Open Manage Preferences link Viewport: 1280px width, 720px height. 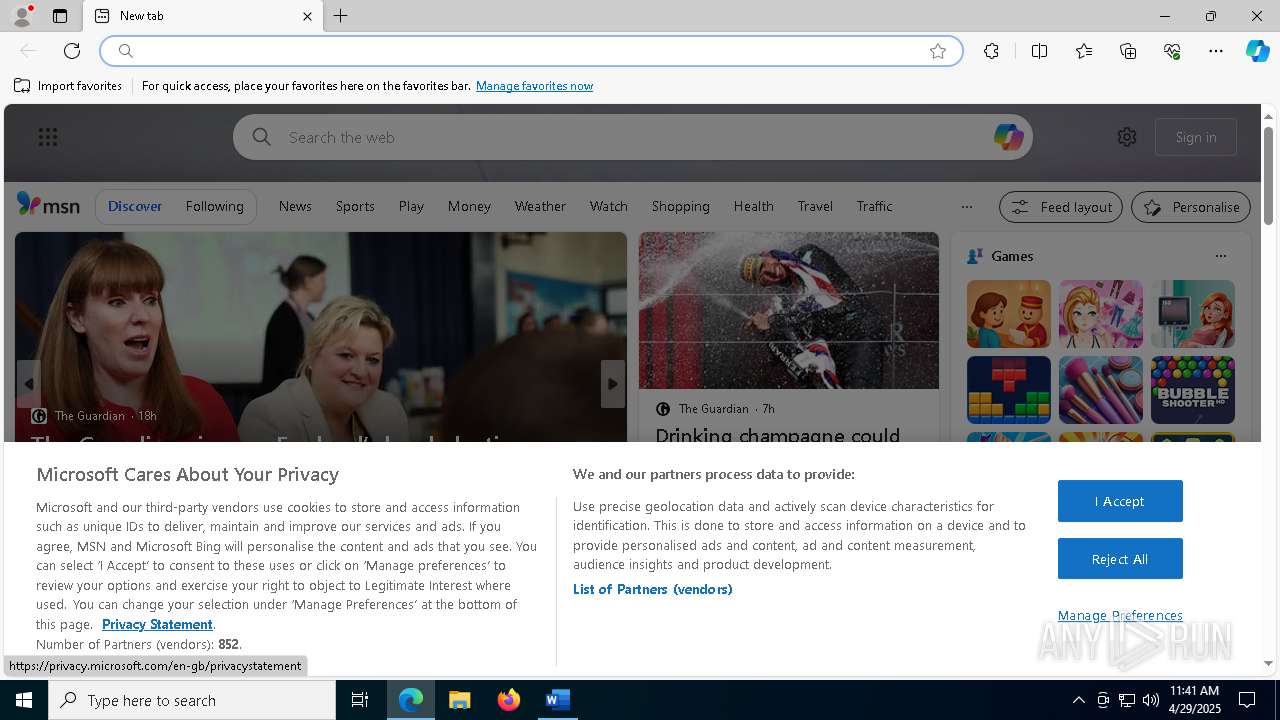(1120, 615)
